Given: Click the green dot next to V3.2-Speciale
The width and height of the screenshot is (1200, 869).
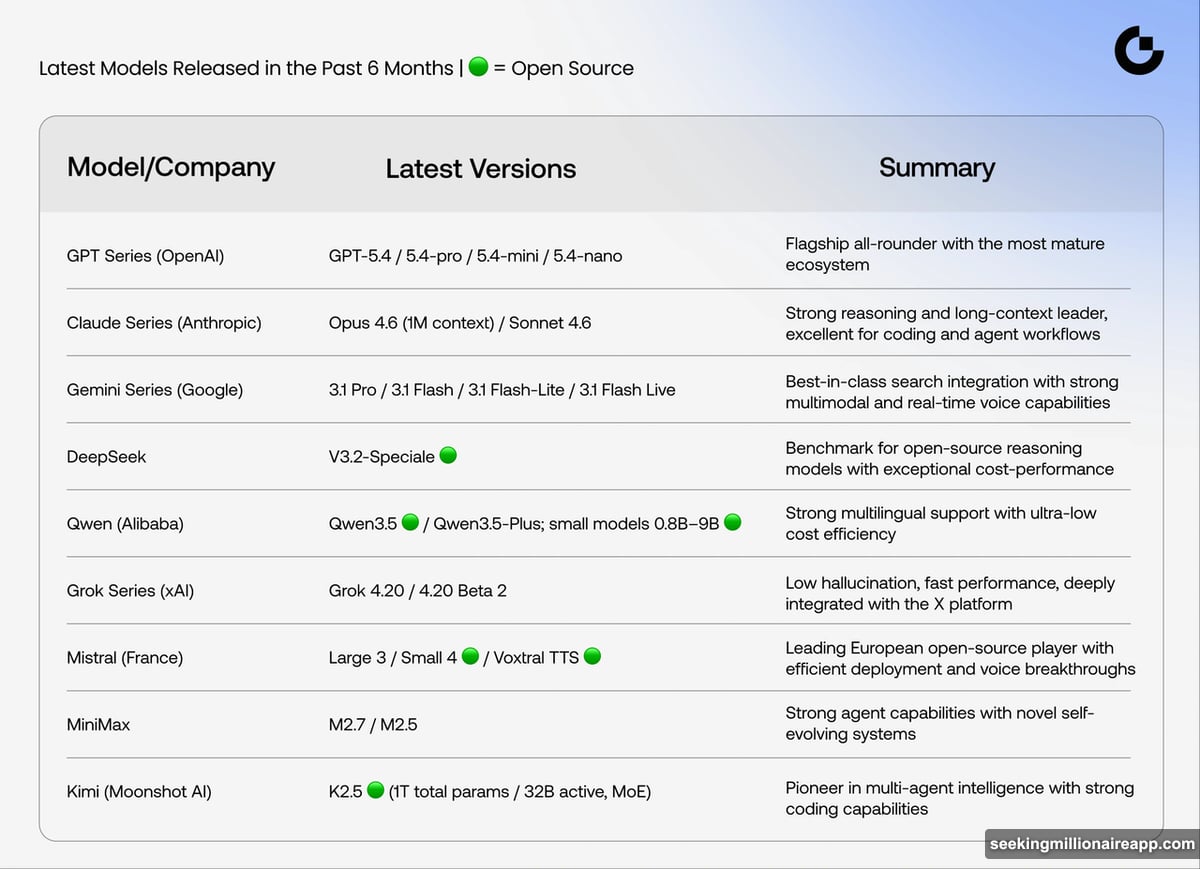Looking at the screenshot, I should [x=448, y=456].
